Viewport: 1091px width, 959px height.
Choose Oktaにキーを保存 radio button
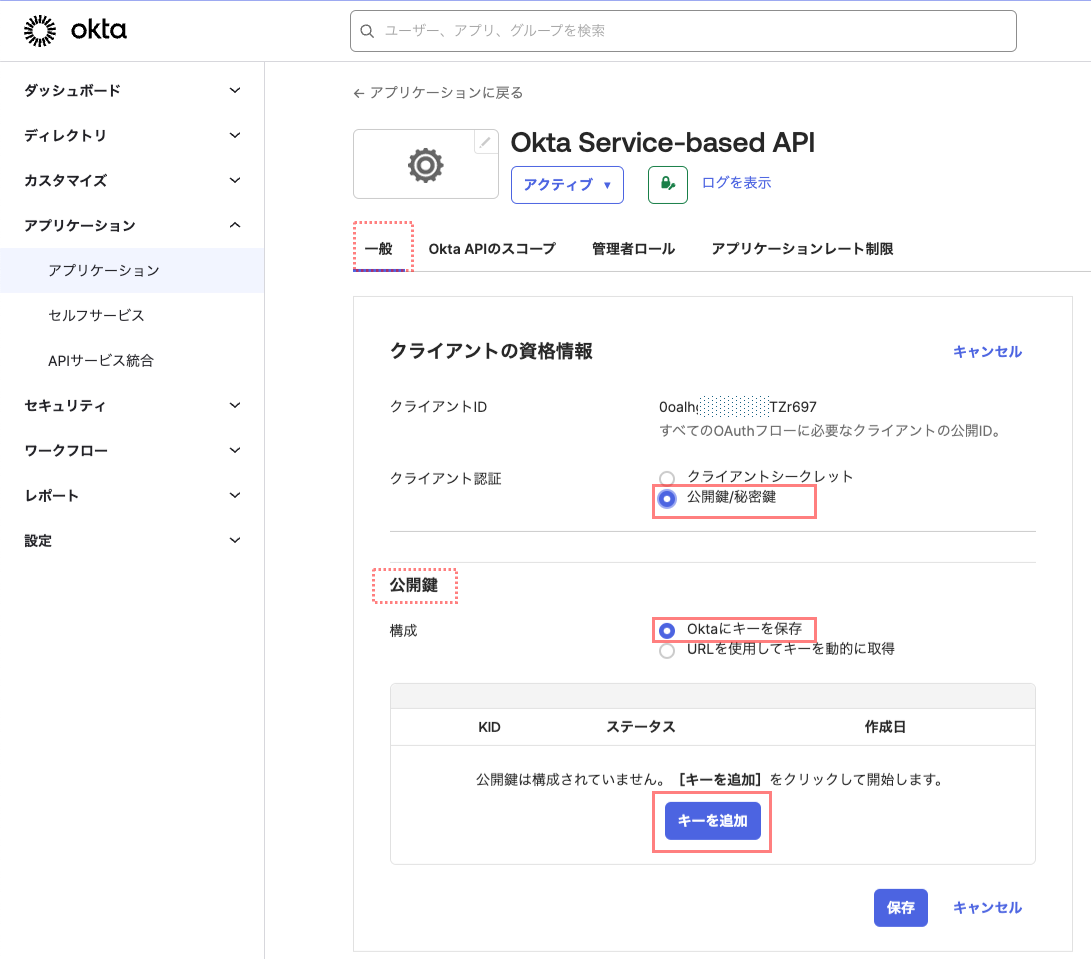pos(667,631)
